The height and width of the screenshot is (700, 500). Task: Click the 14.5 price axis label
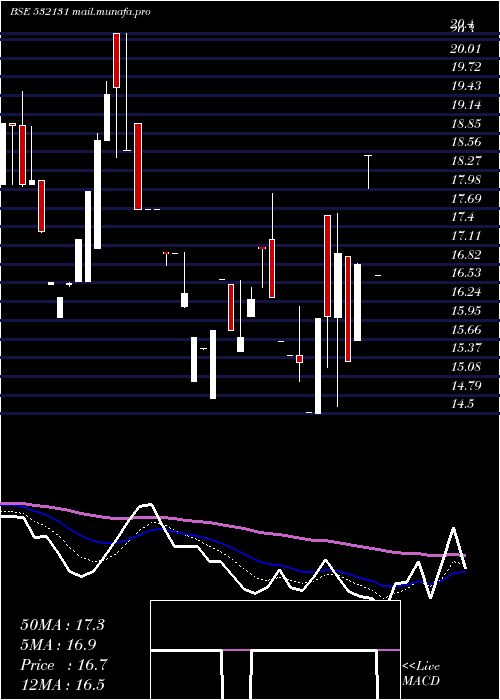[462, 404]
